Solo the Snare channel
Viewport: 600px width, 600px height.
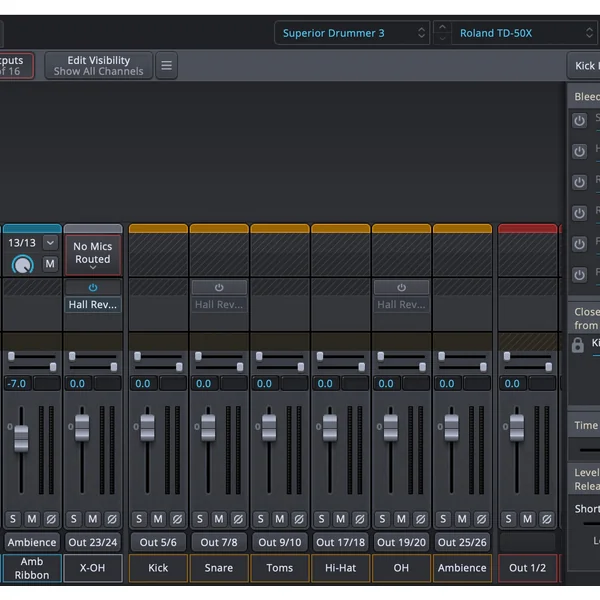pos(200,519)
